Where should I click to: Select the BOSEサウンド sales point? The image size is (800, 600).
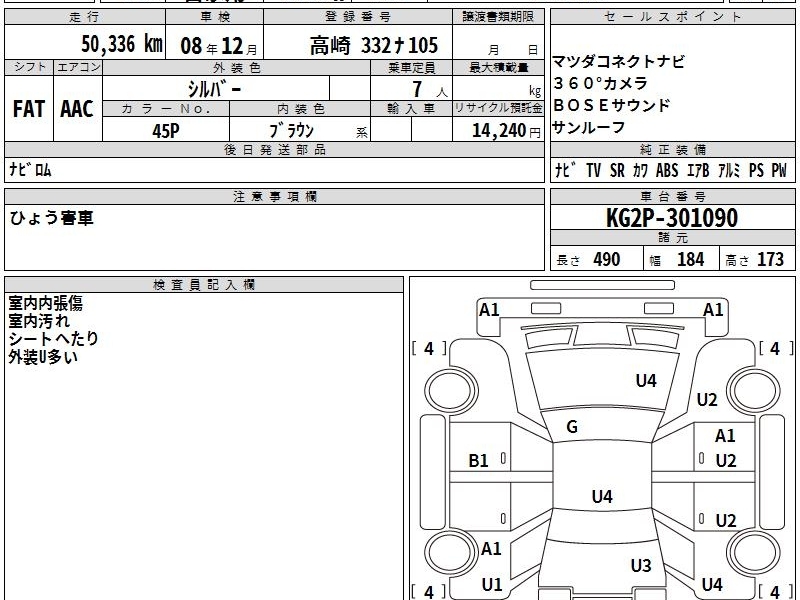(x=611, y=105)
